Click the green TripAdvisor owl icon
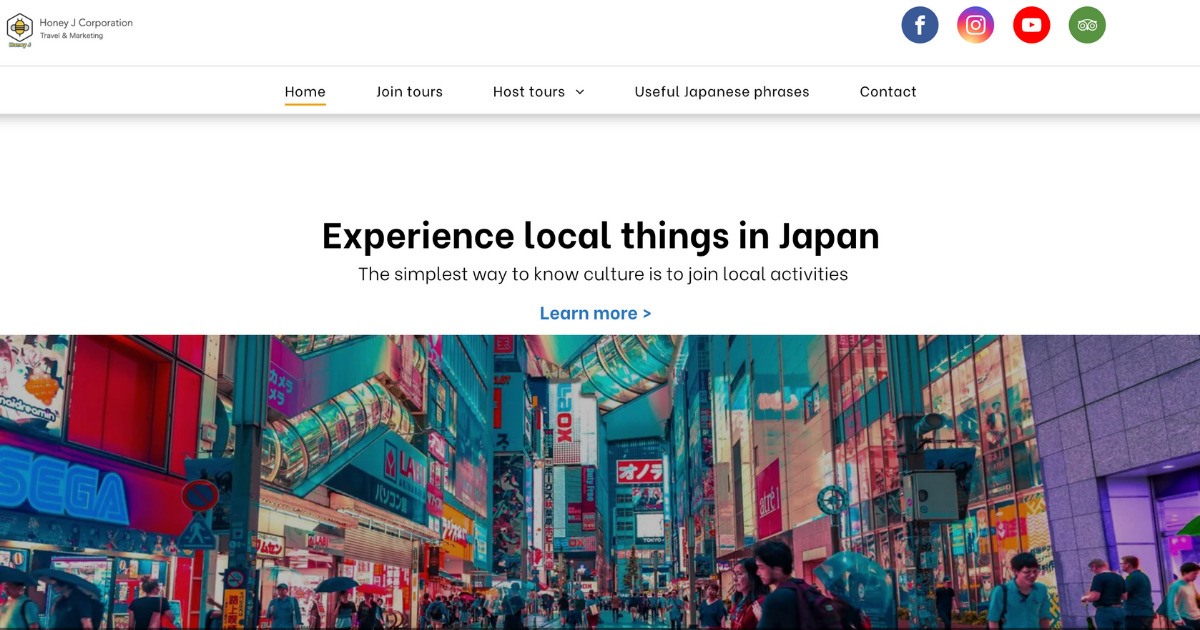 tap(1087, 25)
